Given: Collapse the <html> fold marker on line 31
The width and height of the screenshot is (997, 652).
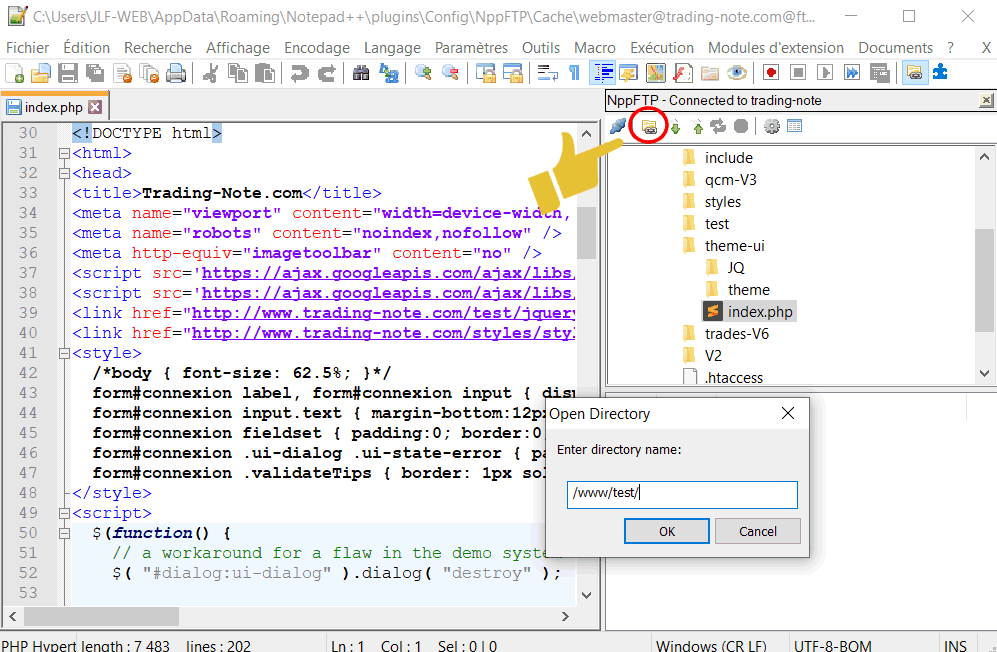Looking at the screenshot, I should point(64,153).
